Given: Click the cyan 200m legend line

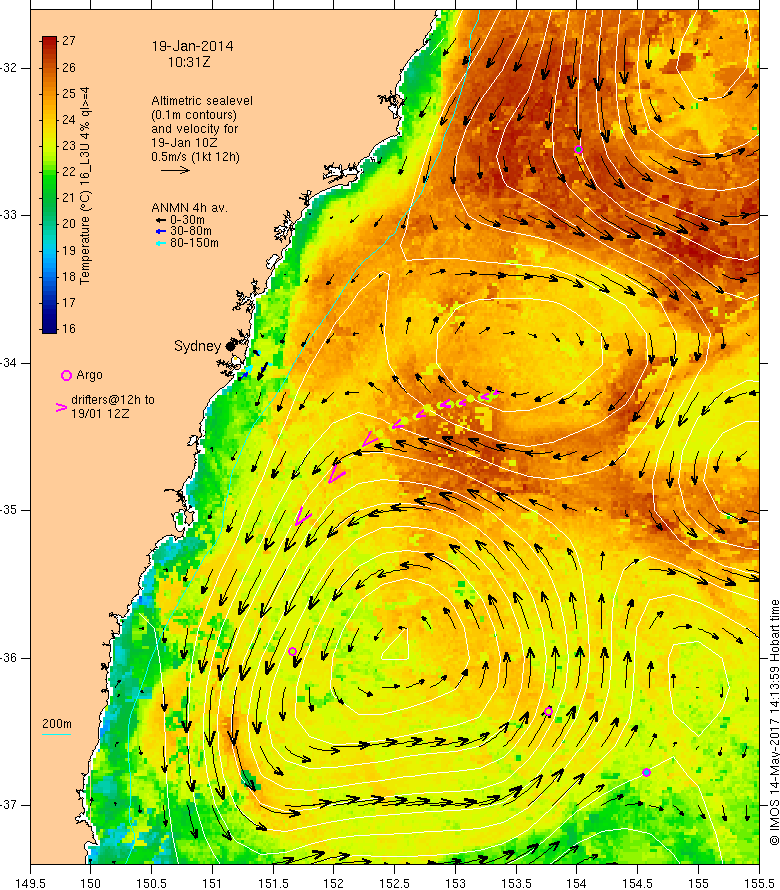Looking at the screenshot, I should point(57,734).
